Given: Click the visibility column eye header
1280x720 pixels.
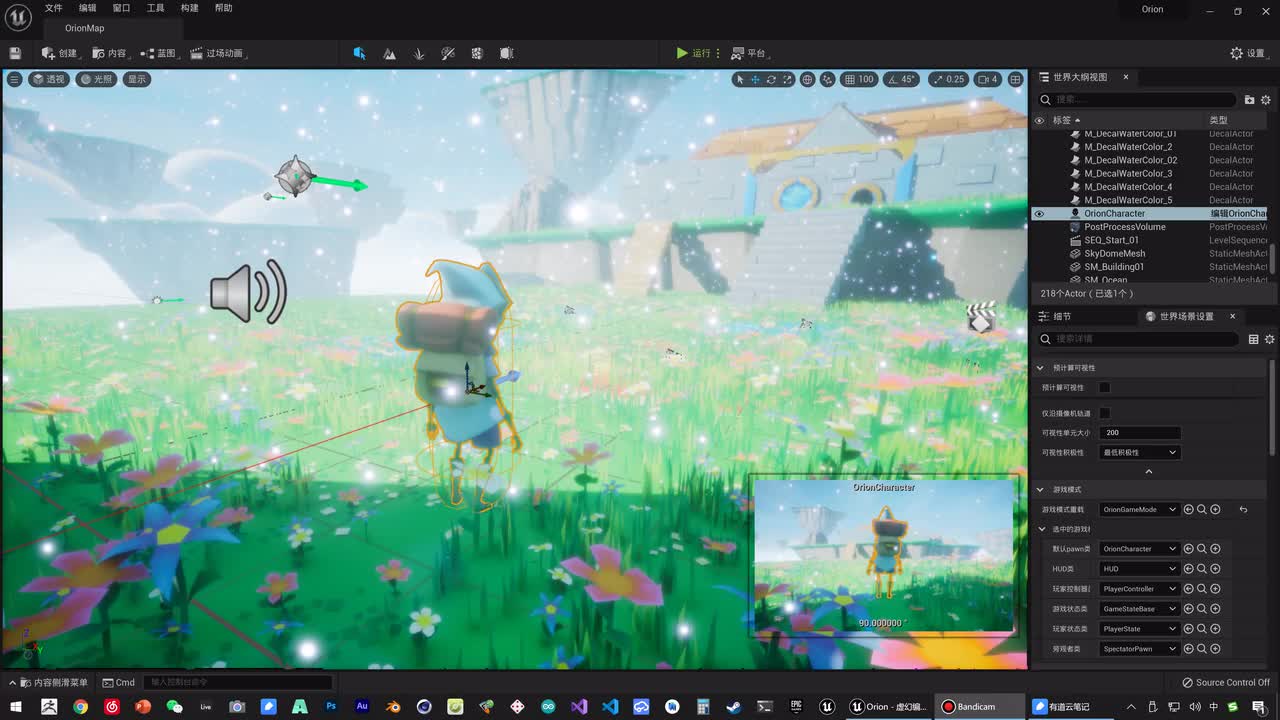Looking at the screenshot, I should click(x=1039, y=120).
